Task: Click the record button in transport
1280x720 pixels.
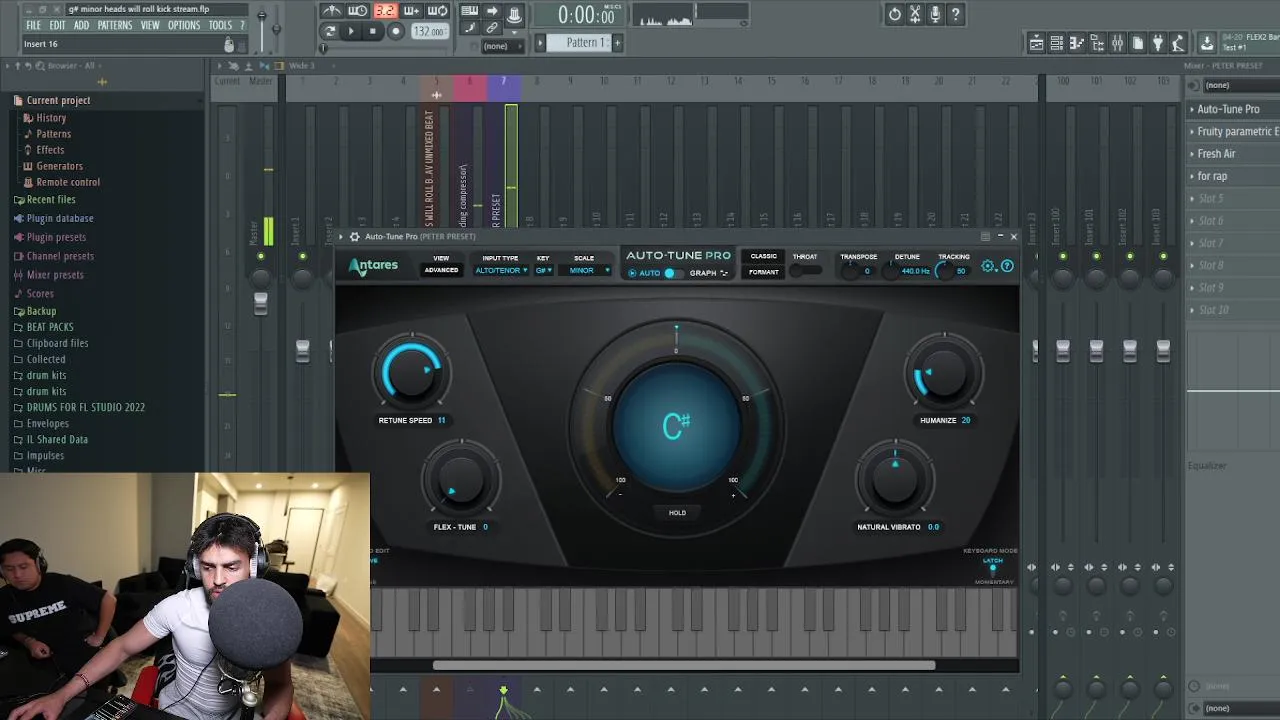Action: [395, 31]
